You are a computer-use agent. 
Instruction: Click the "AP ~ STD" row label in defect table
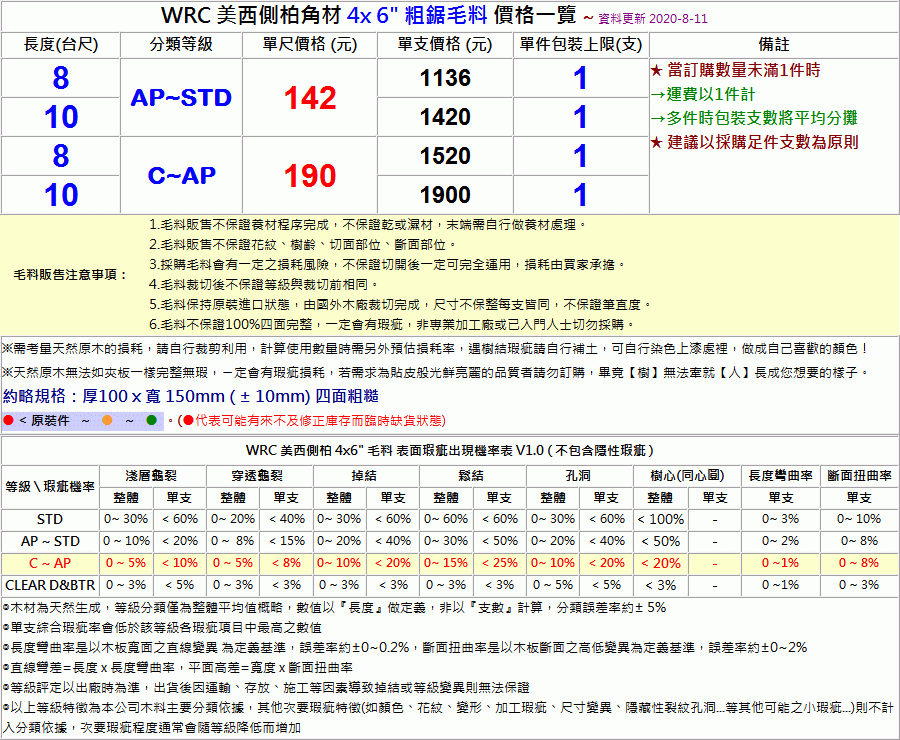click(x=50, y=541)
